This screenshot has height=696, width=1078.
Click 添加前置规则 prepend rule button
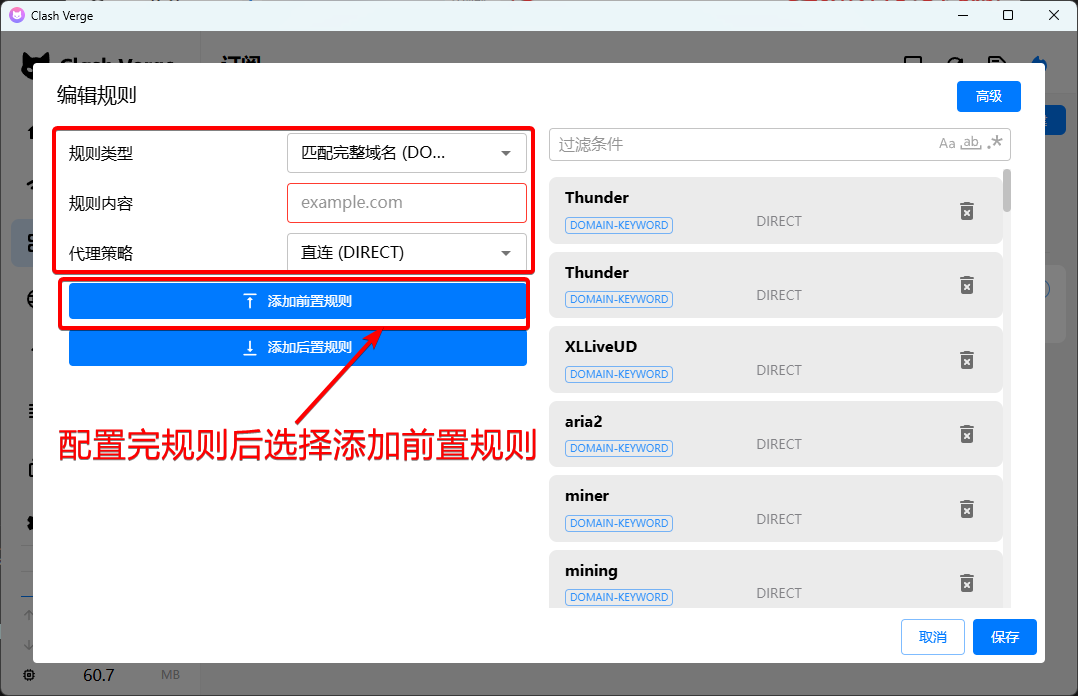(298, 301)
